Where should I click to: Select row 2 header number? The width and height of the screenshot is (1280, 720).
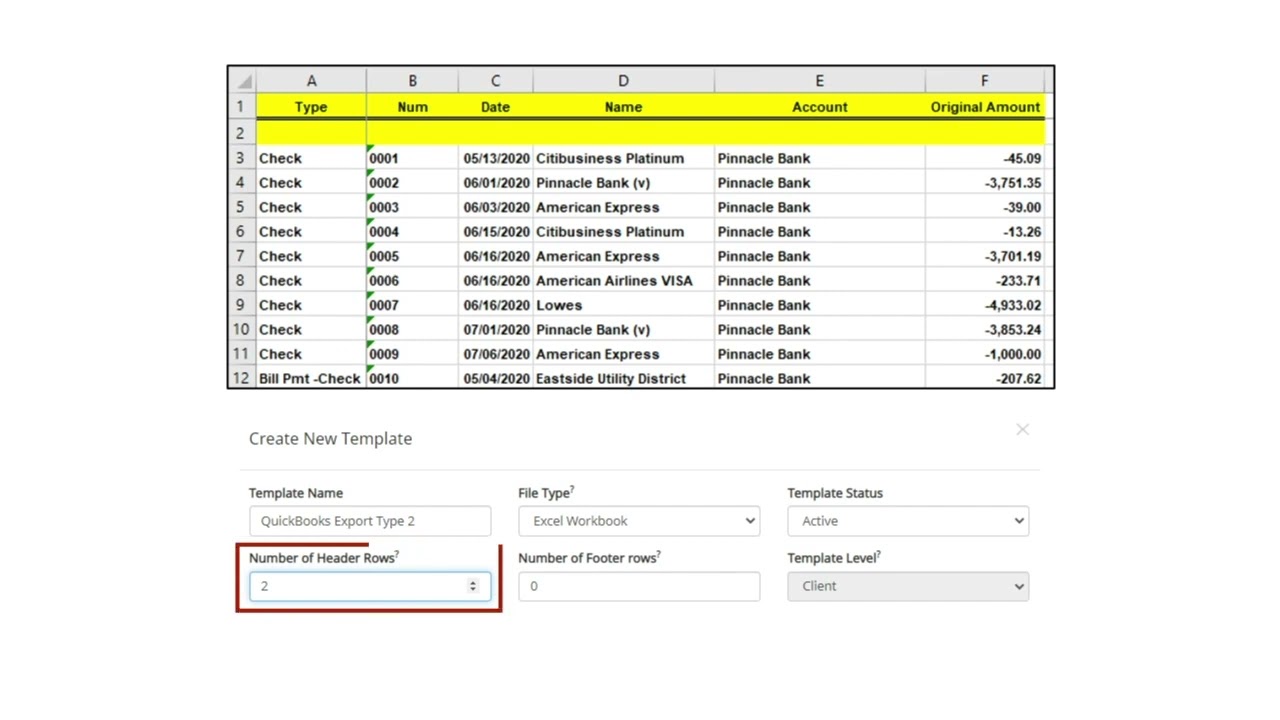pos(240,133)
